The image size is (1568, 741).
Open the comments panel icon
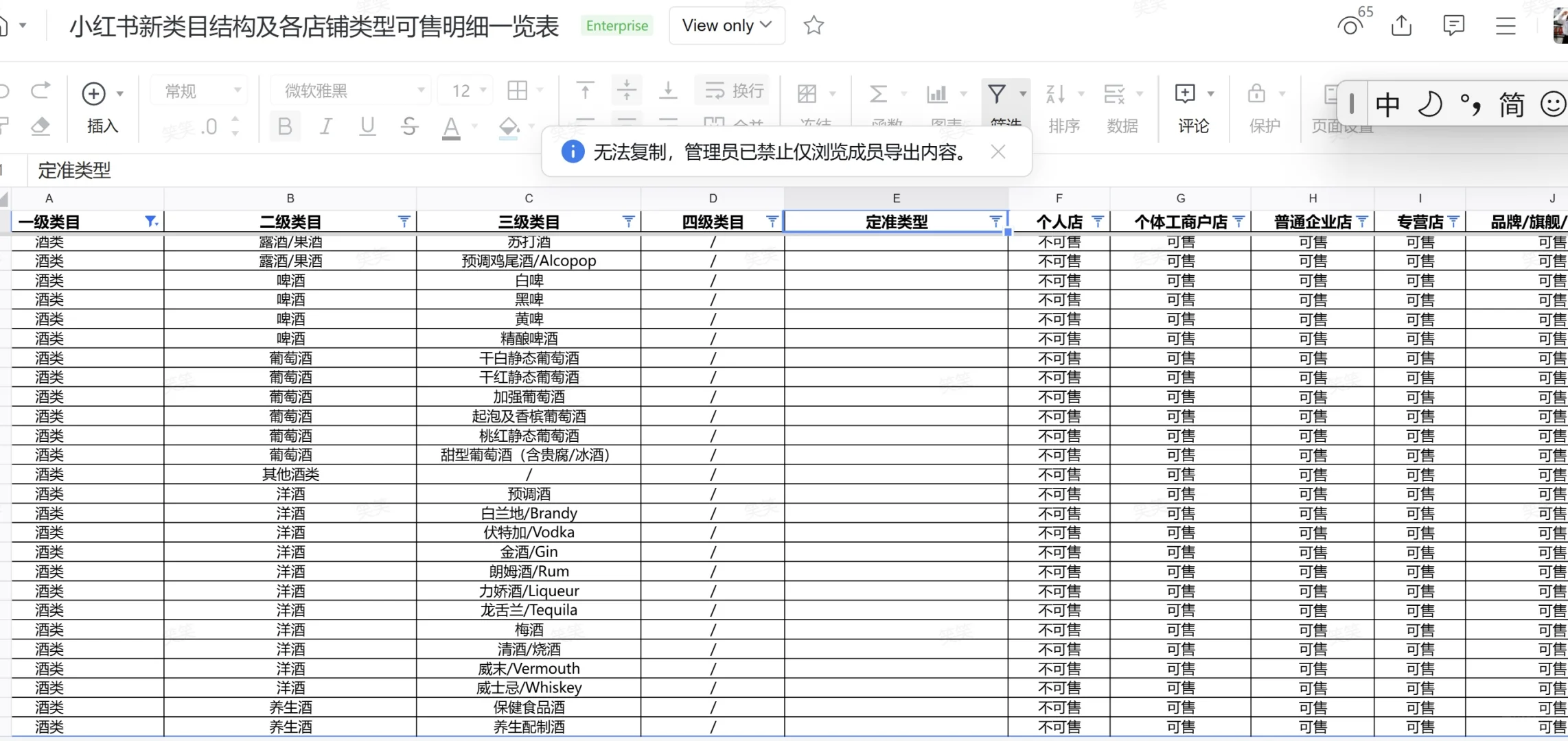[x=1453, y=25]
